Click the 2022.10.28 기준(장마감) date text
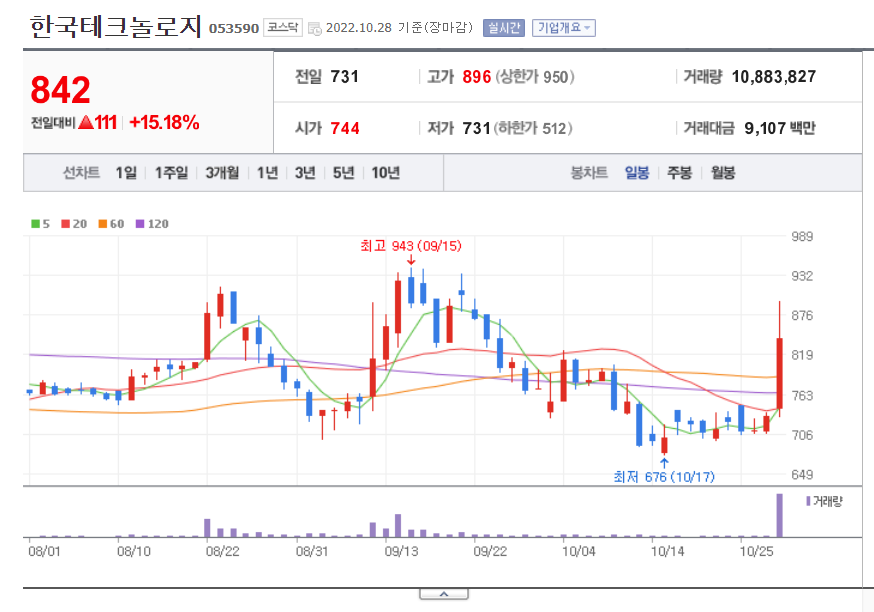 [x=399, y=27]
